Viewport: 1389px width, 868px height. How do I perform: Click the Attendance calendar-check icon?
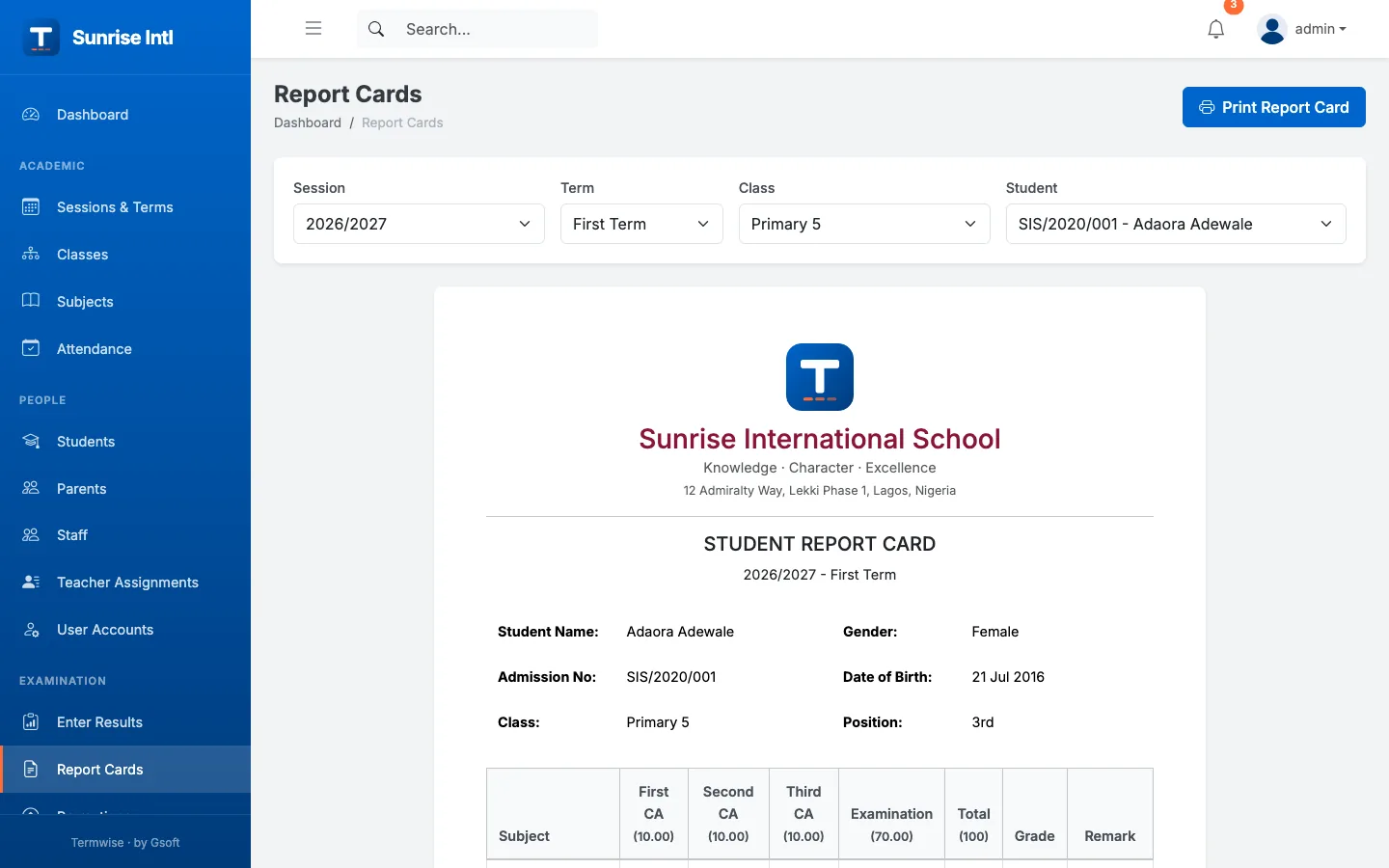tap(31, 348)
